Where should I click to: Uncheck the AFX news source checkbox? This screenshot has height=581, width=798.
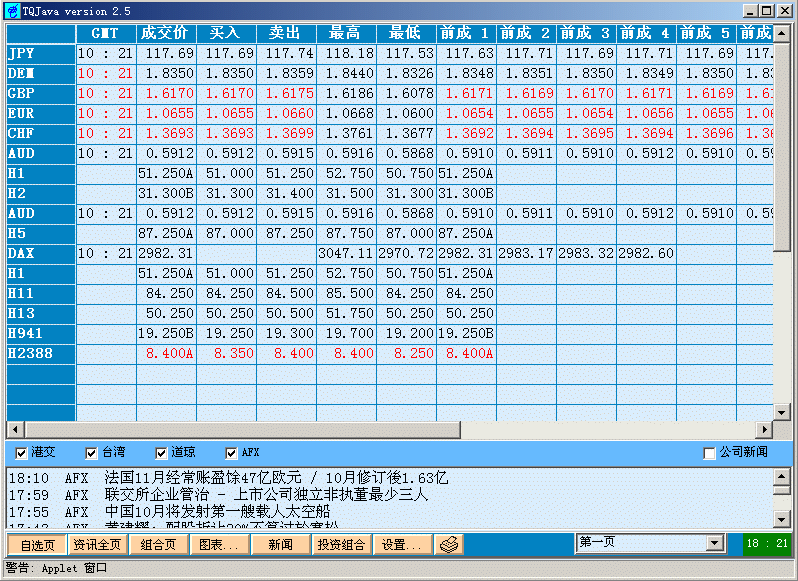pyautogui.click(x=231, y=453)
